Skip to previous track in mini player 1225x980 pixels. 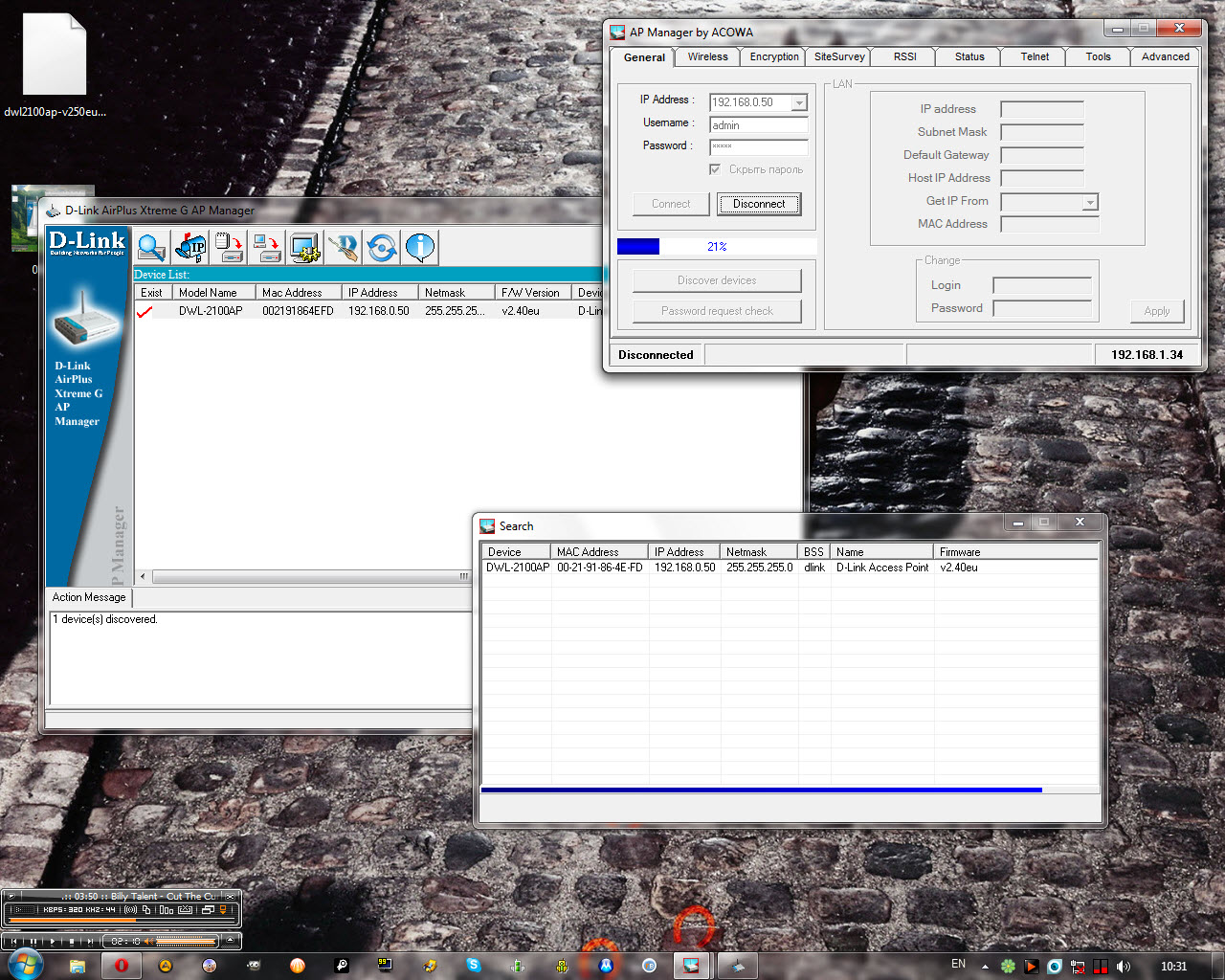[13, 942]
